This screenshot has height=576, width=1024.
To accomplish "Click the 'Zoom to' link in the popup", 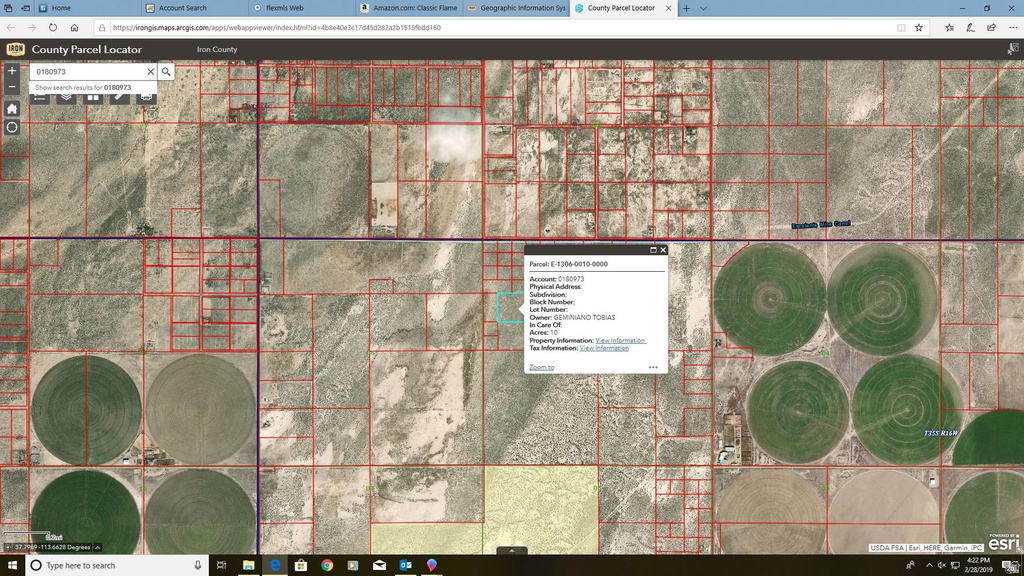I will [541, 367].
